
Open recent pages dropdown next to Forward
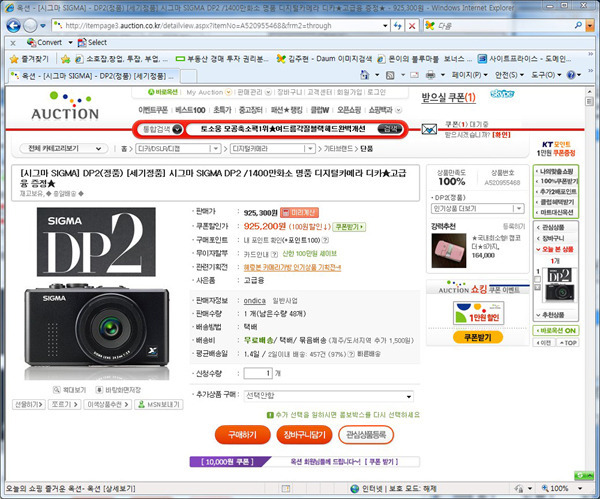coord(43,26)
